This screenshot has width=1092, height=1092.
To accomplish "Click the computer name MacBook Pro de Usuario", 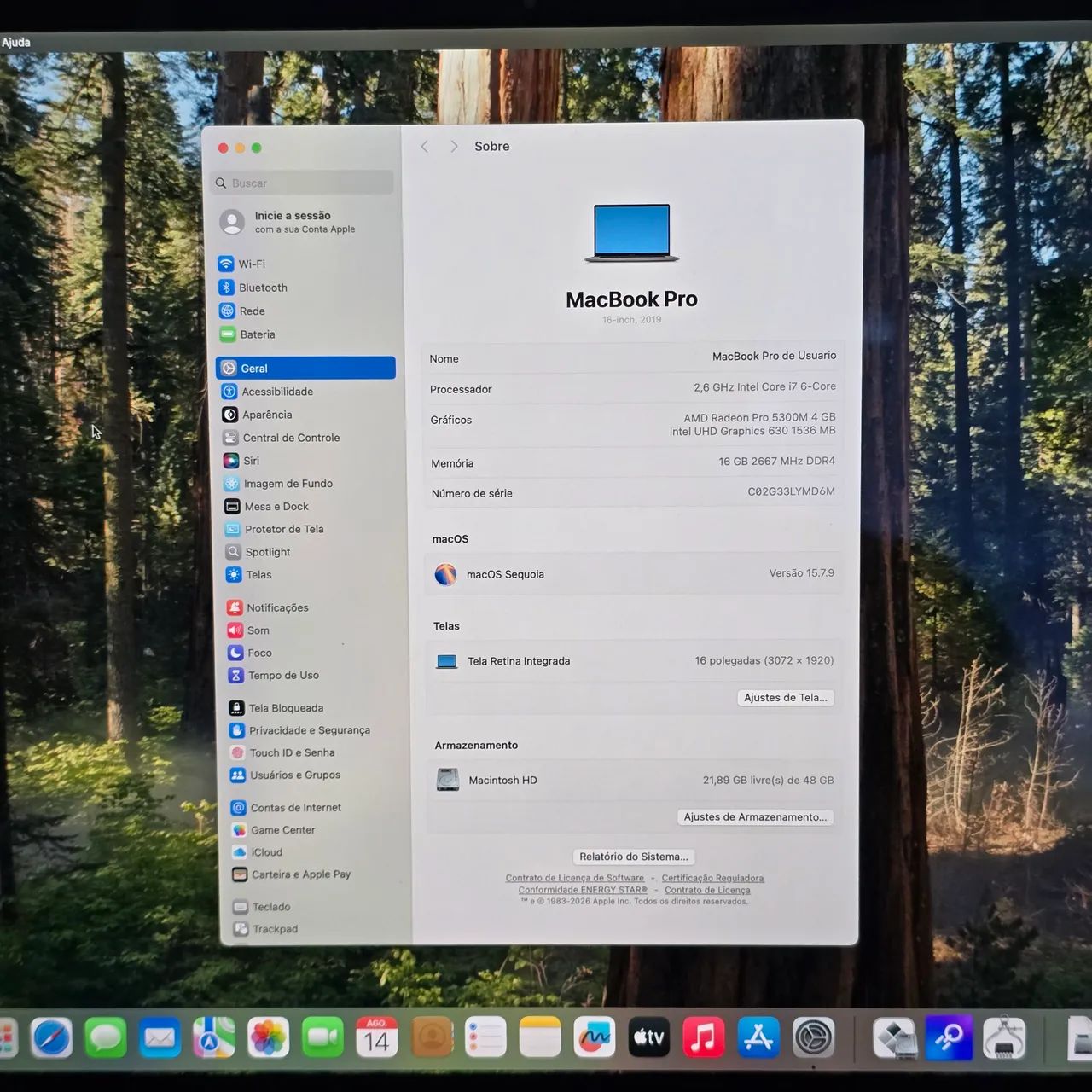I will click(774, 357).
